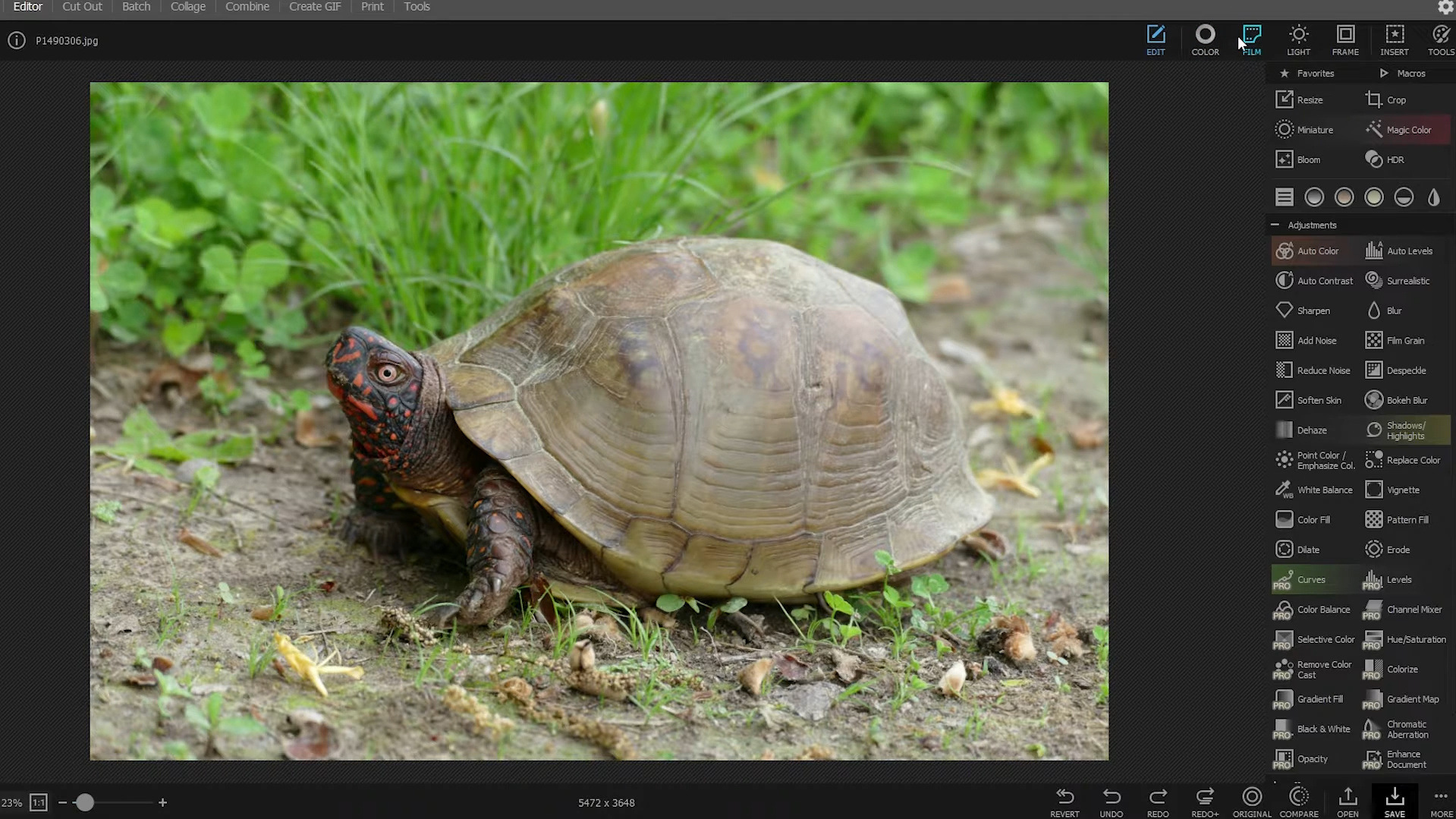Click REVERT to discard edits
1456x819 pixels.
(1064, 802)
